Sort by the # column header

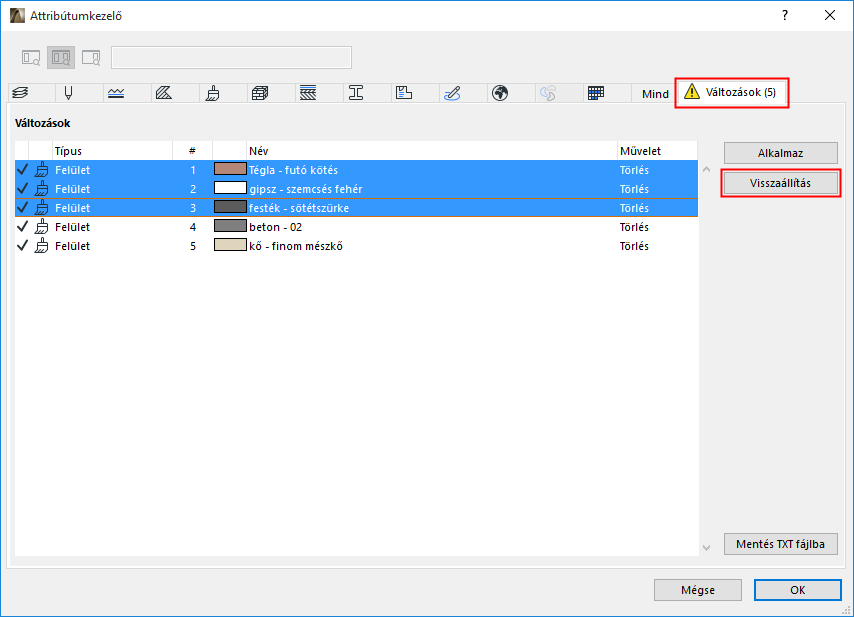(192, 151)
